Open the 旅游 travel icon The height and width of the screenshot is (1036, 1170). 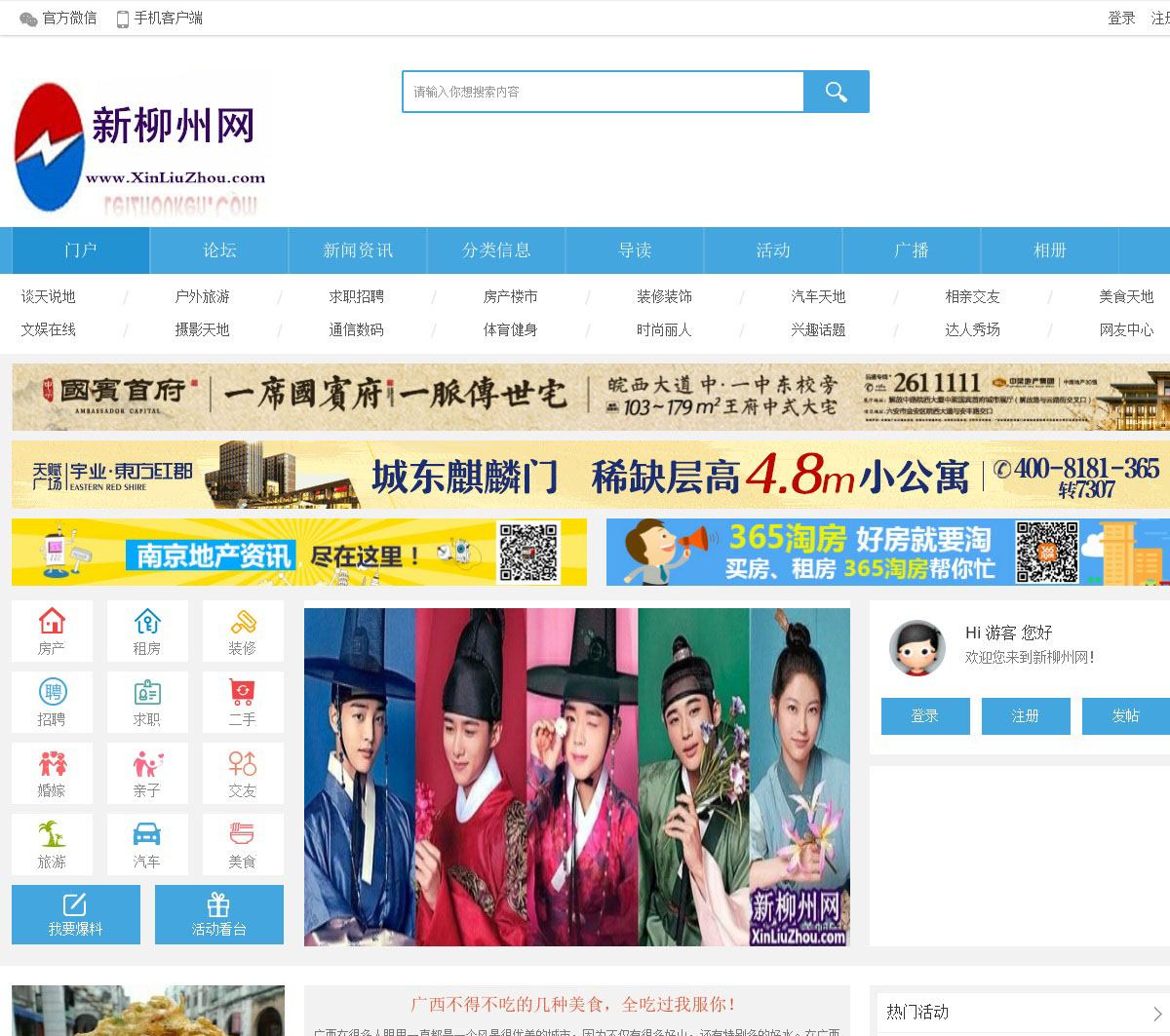click(x=52, y=845)
